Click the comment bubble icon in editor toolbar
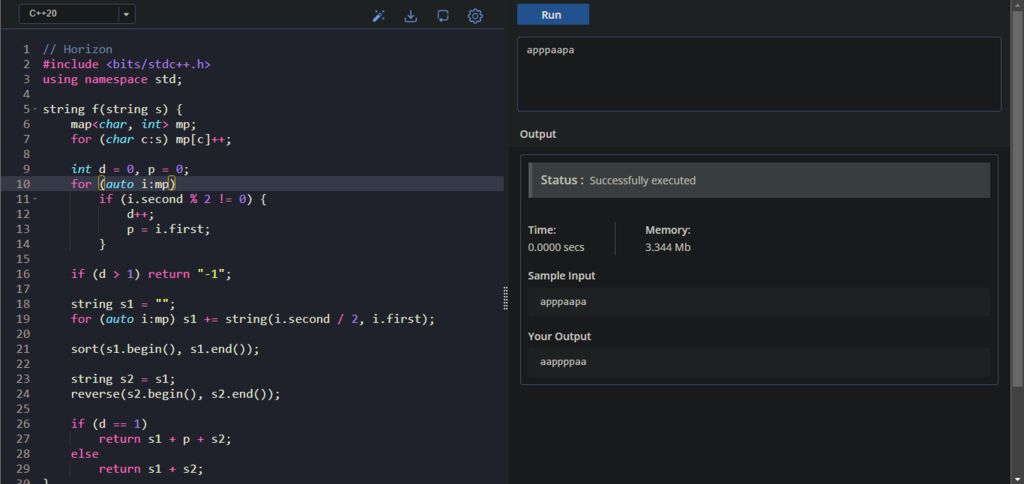Viewport: 1024px width, 484px height. click(x=443, y=16)
